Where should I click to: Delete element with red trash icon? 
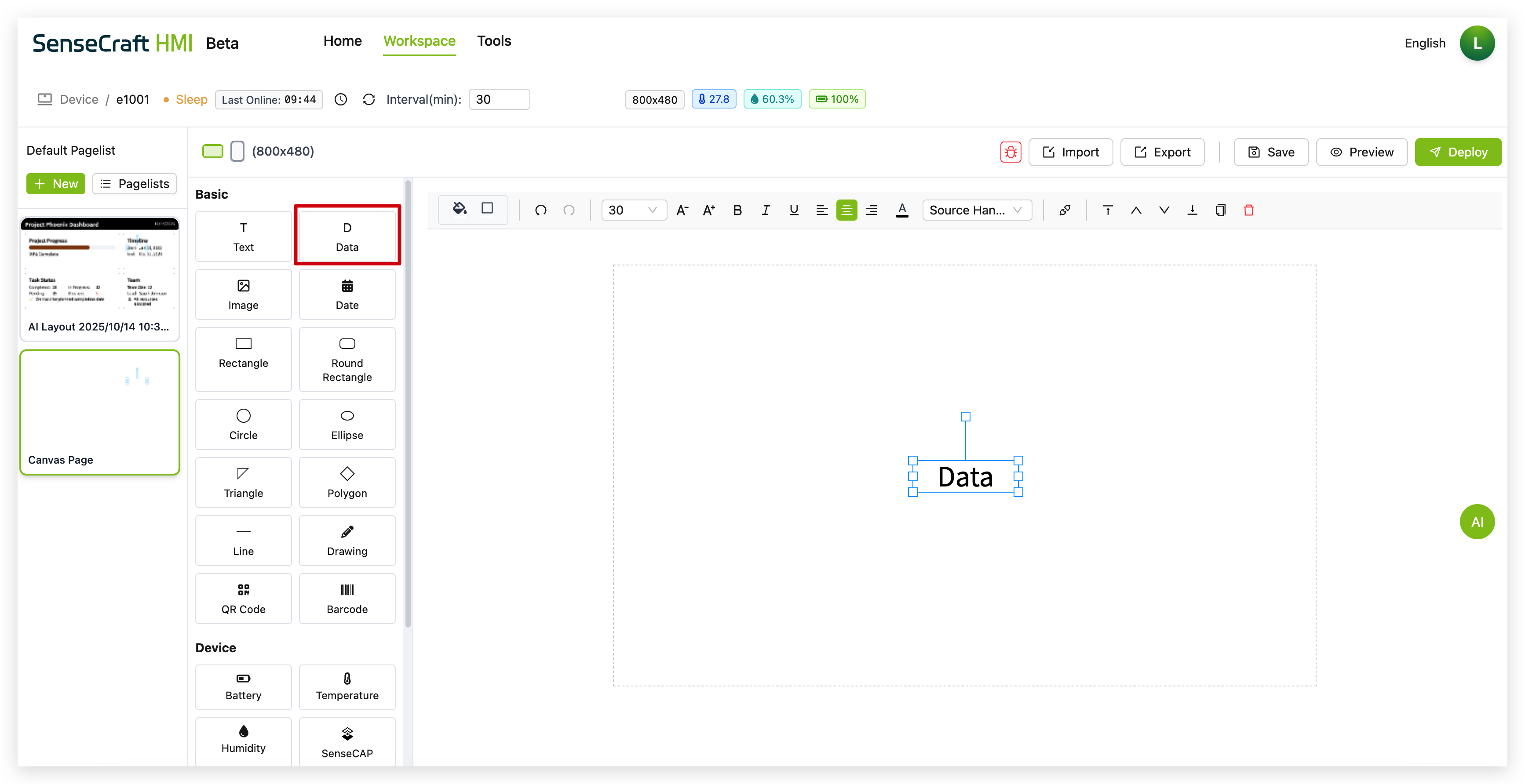[1248, 210]
